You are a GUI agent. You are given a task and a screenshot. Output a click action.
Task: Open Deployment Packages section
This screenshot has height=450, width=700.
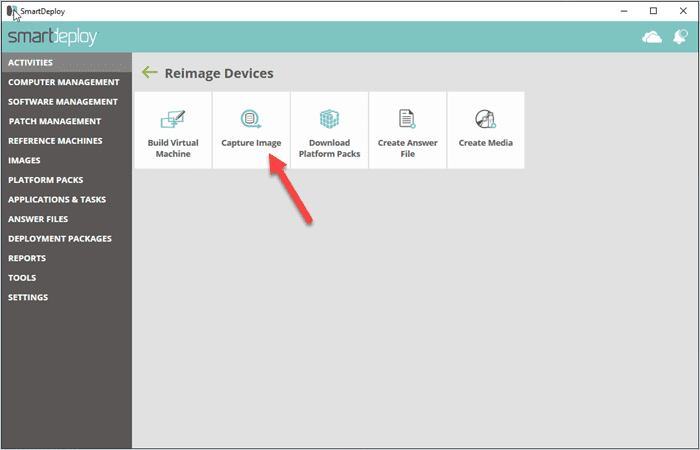click(x=66, y=239)
